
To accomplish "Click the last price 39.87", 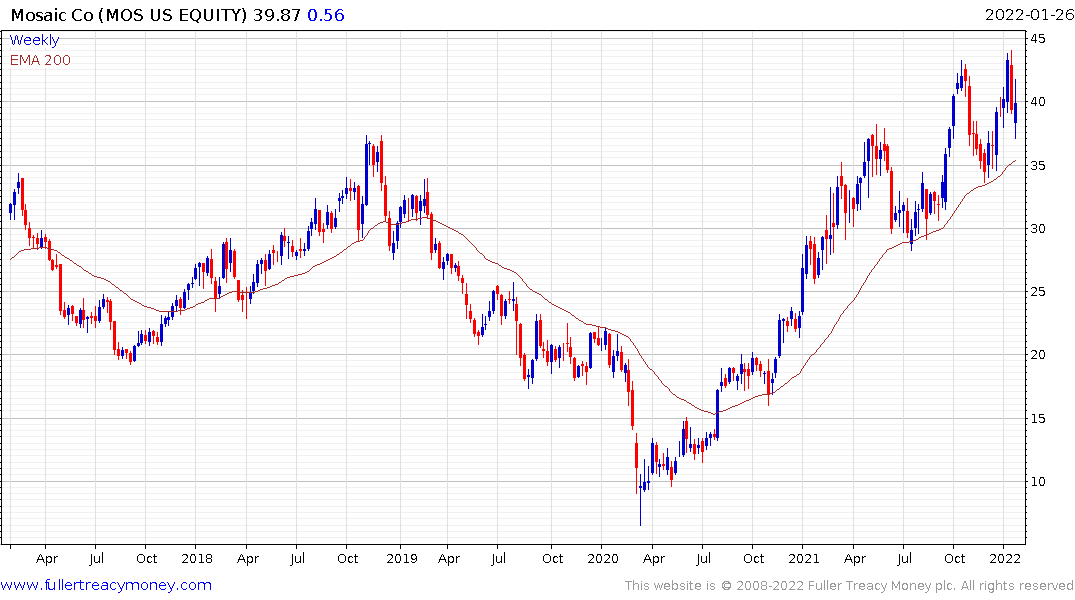I will pyautogui.click(x=277, y=15).
